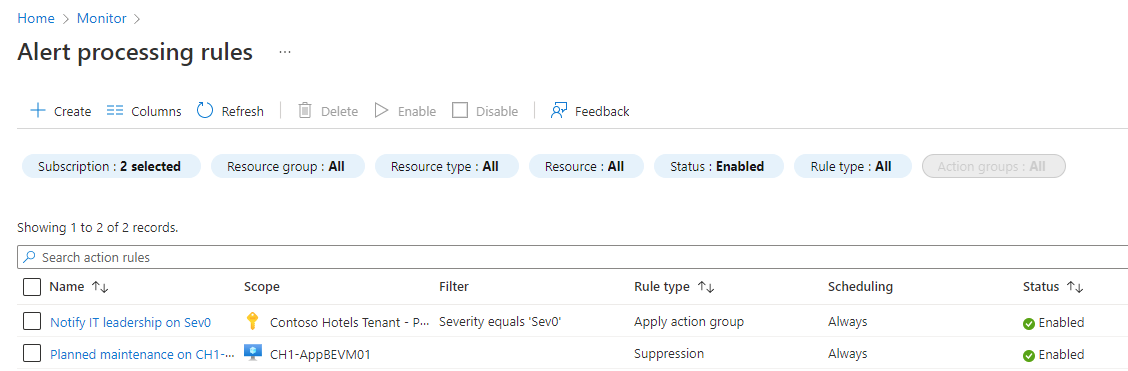Open the Status Enabled filter pill
The height and width of the screenshot is (371, 1128).
719,166
